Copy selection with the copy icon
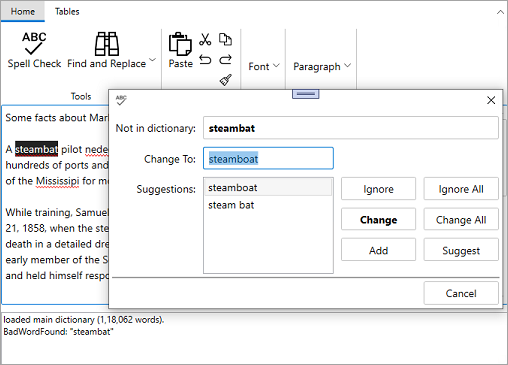The image size is (508, 365). (x=225, y=39)
